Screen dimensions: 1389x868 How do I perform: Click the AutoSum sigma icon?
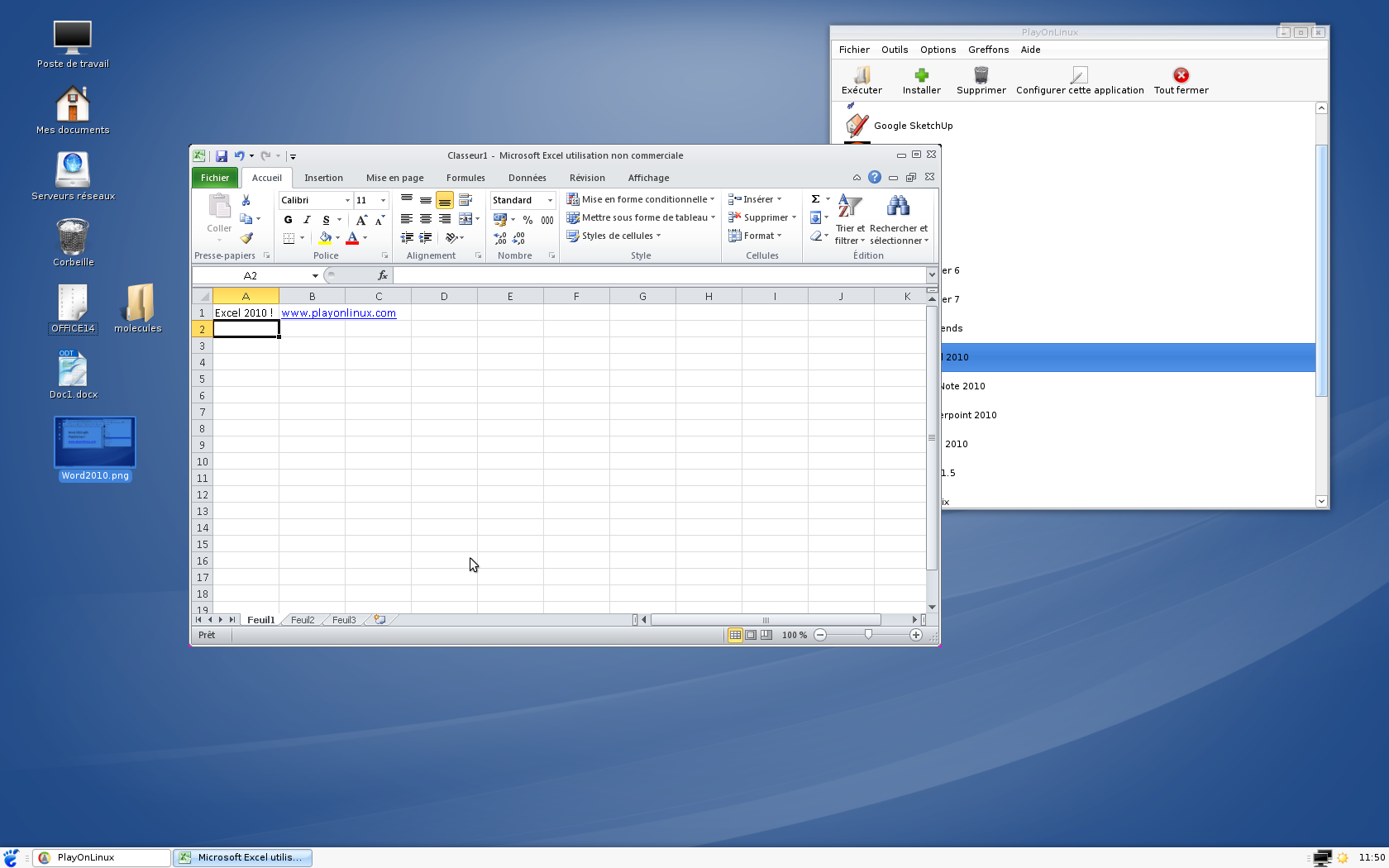815,199
